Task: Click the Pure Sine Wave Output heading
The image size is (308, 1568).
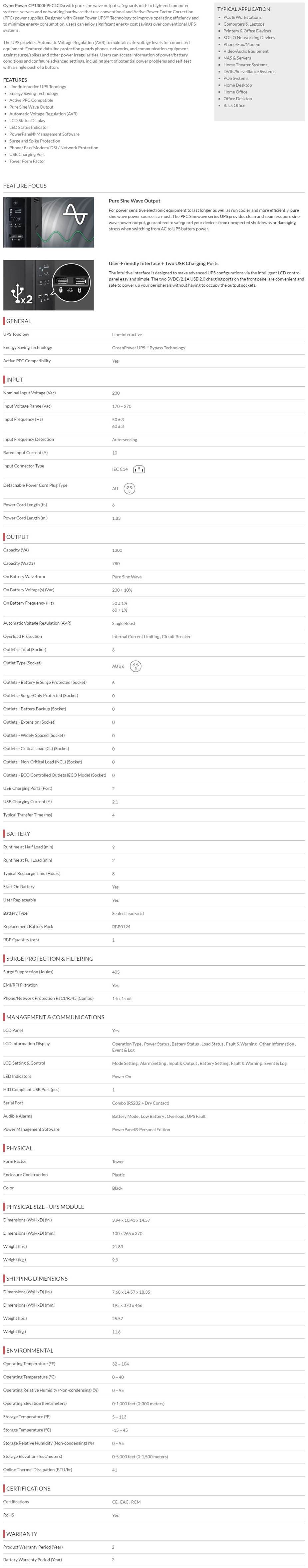Action: (x=135, y=201)
